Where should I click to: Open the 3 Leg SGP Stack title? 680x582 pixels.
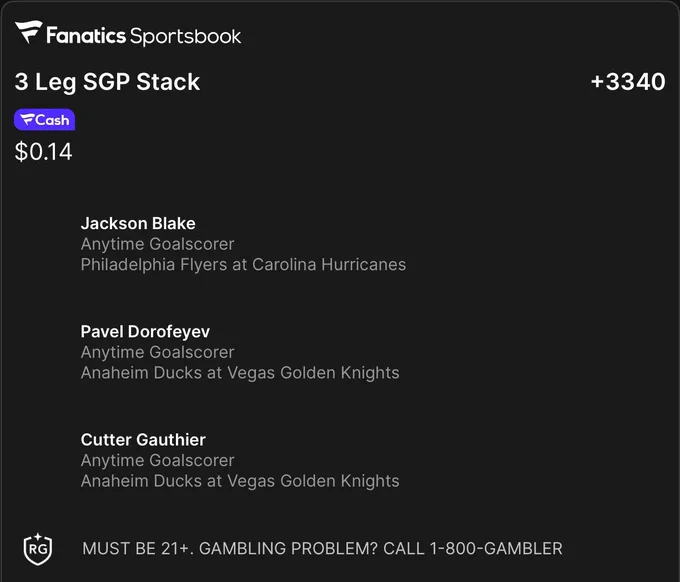(x=107, y=82)
